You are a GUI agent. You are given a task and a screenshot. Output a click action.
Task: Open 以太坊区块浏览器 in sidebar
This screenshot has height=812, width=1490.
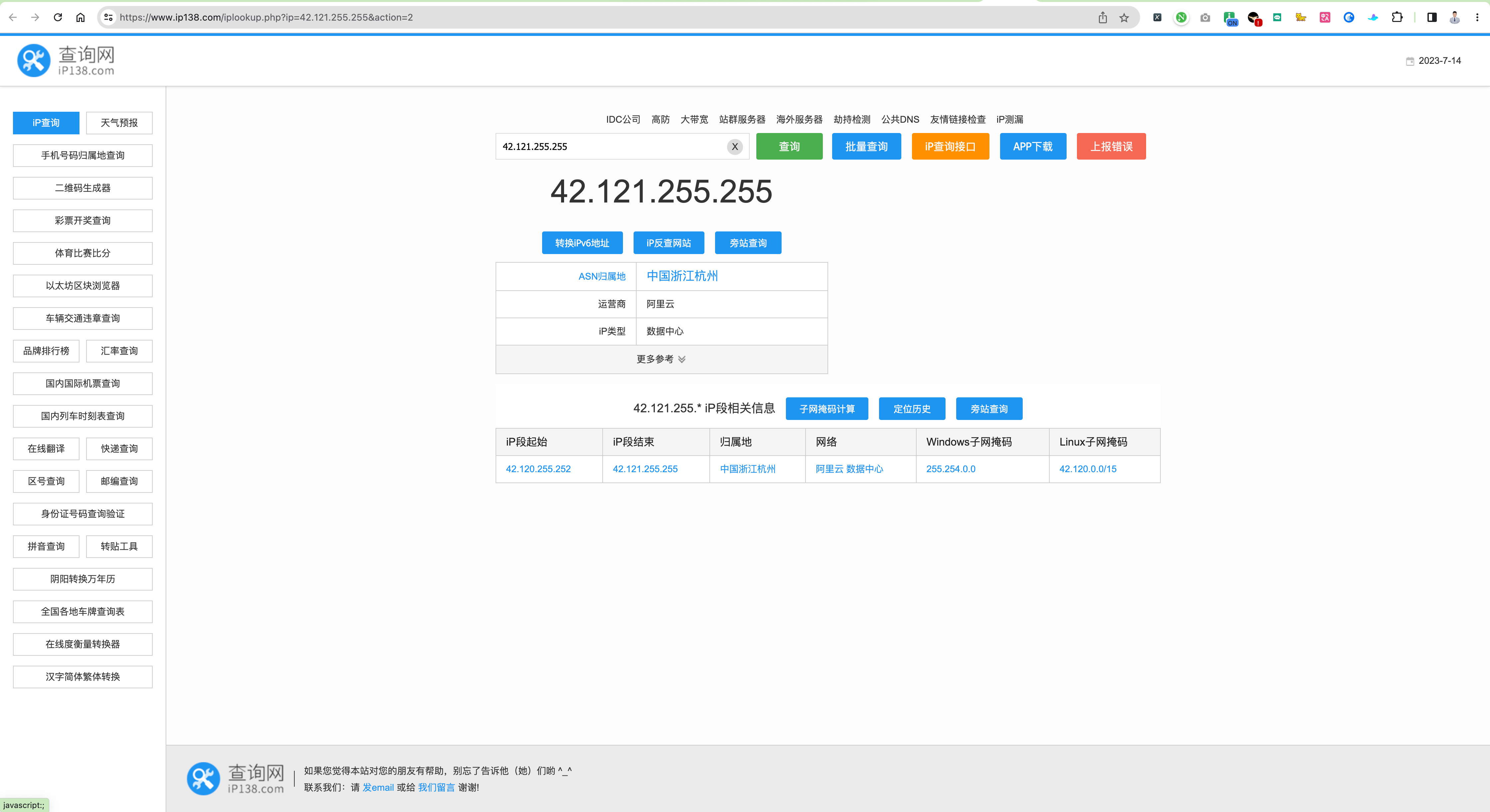(83, 286)
